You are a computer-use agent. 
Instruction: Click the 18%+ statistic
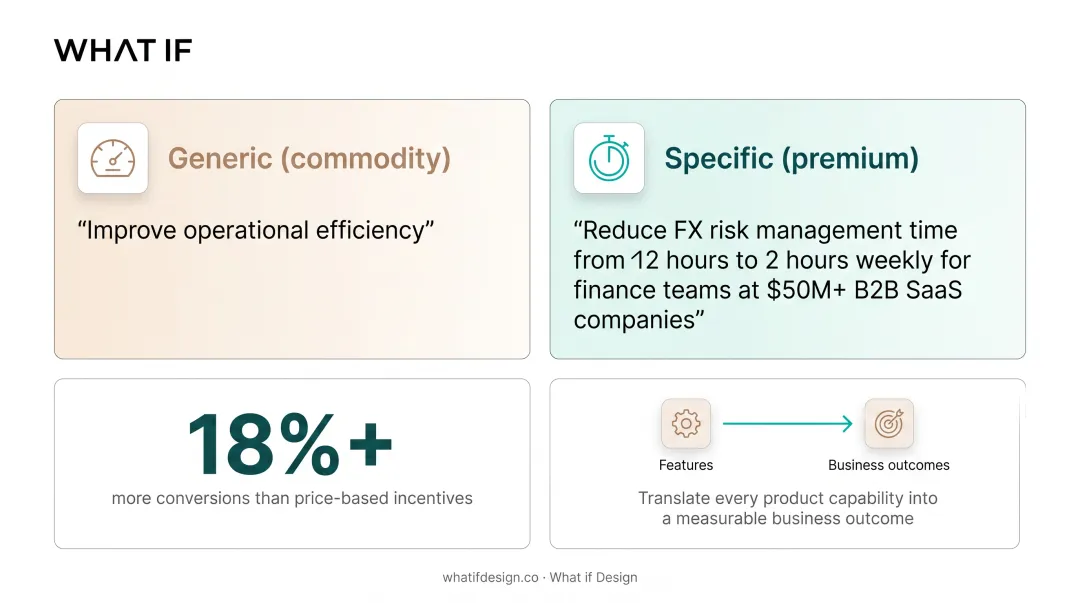(290, 444)
